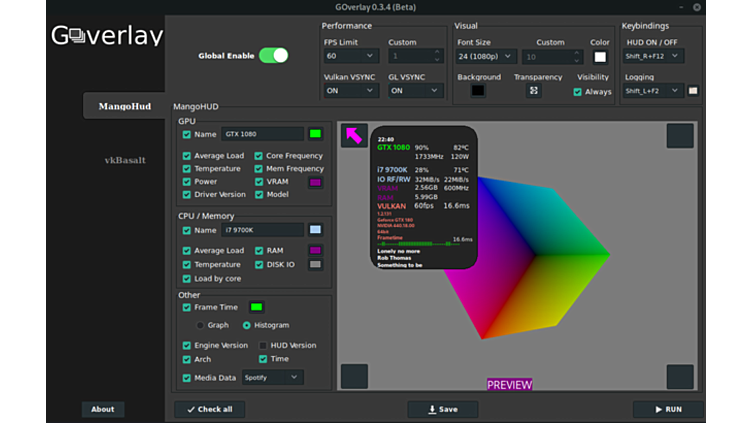The width and height of the screenshot is (752, 423).
Task: Click the green GPU name color swatch
Action: pyautogui.click(x=315, y=134)
